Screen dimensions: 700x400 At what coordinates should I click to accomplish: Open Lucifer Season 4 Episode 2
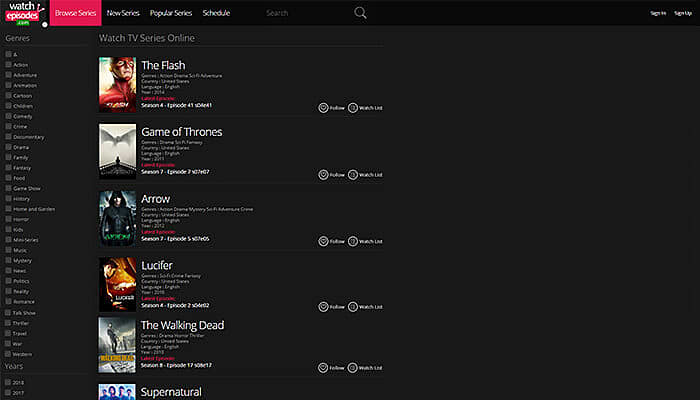(175, 305)
